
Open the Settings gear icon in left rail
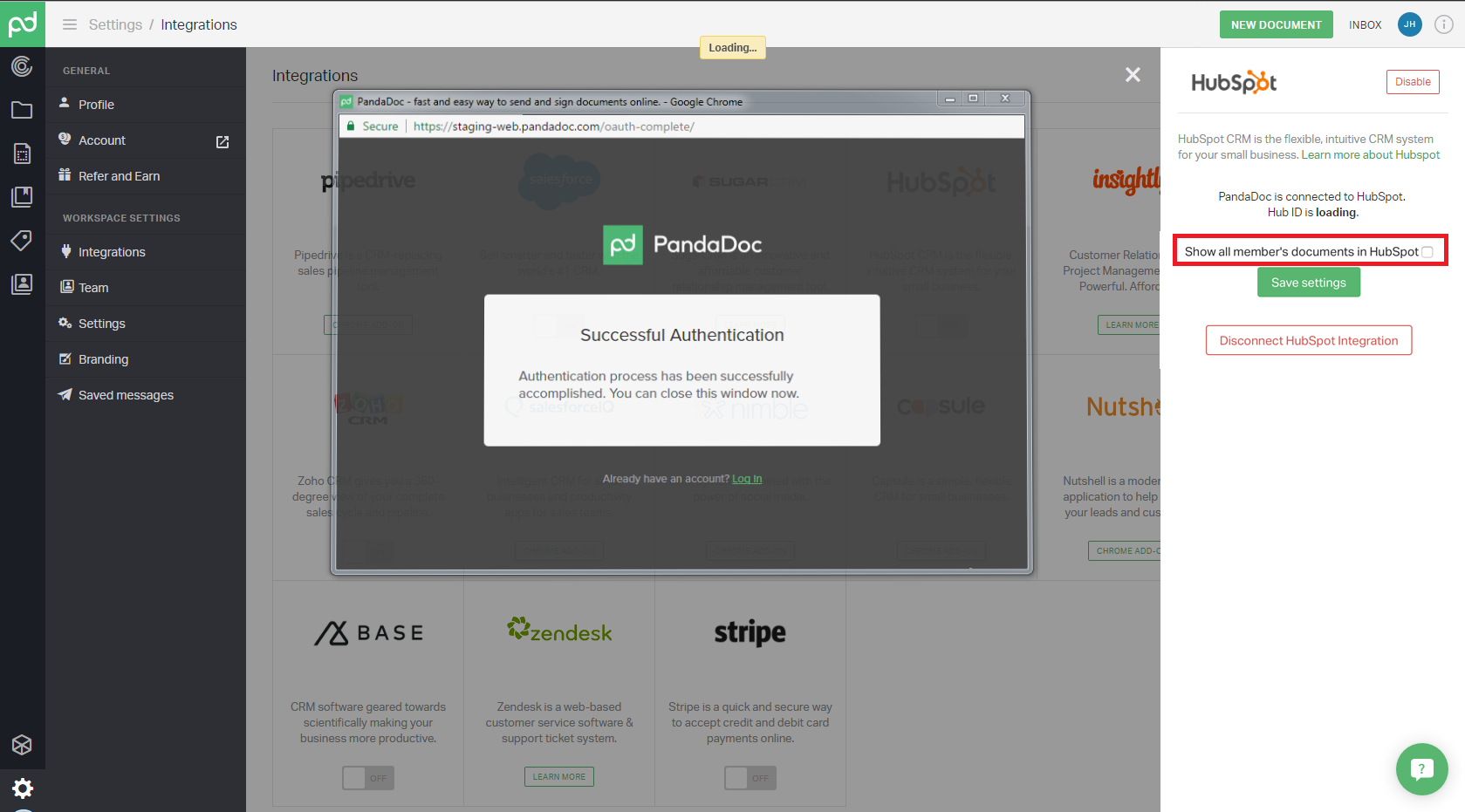pos(23,788)
